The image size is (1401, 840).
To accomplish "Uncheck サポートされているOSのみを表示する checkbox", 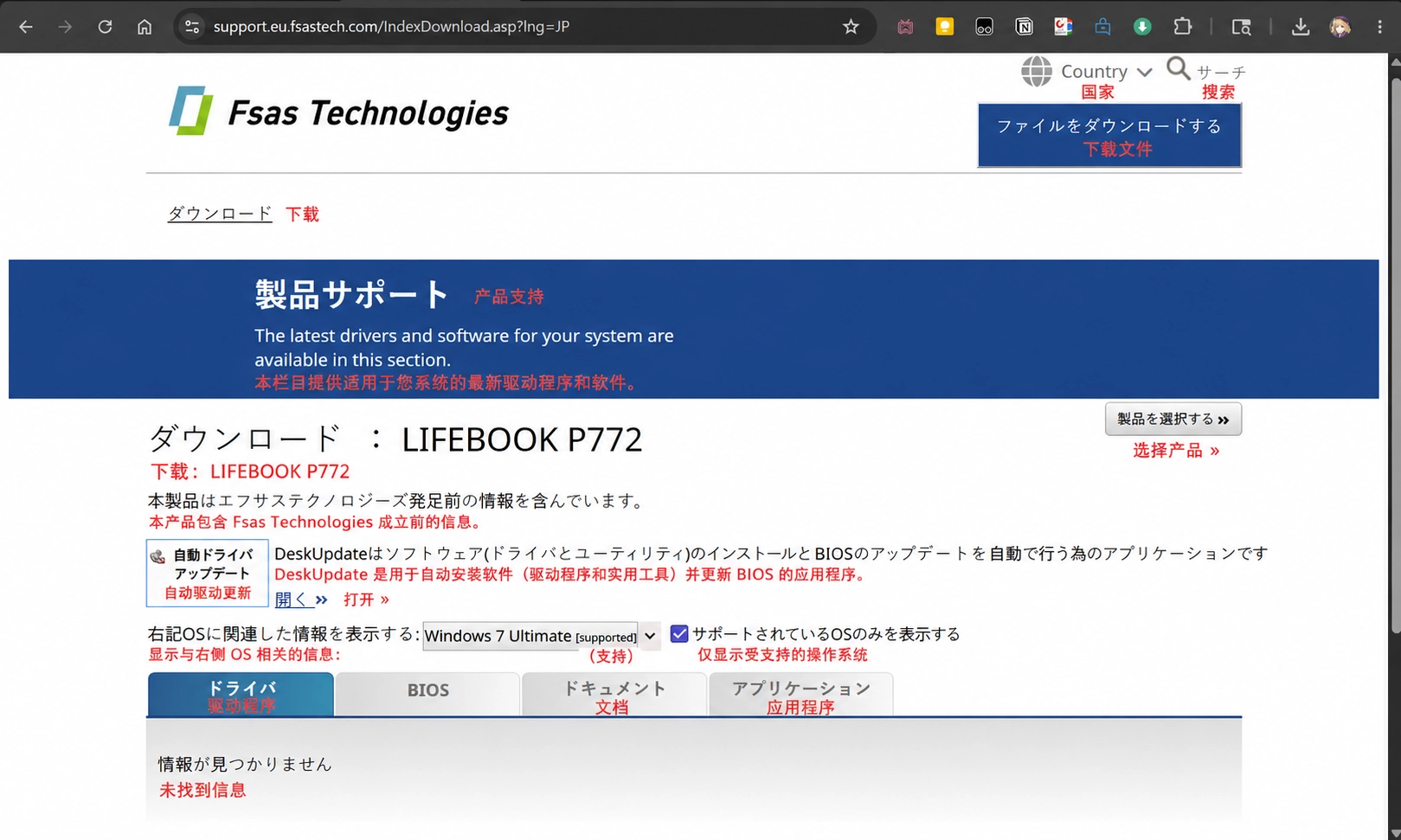I will 679,634.
